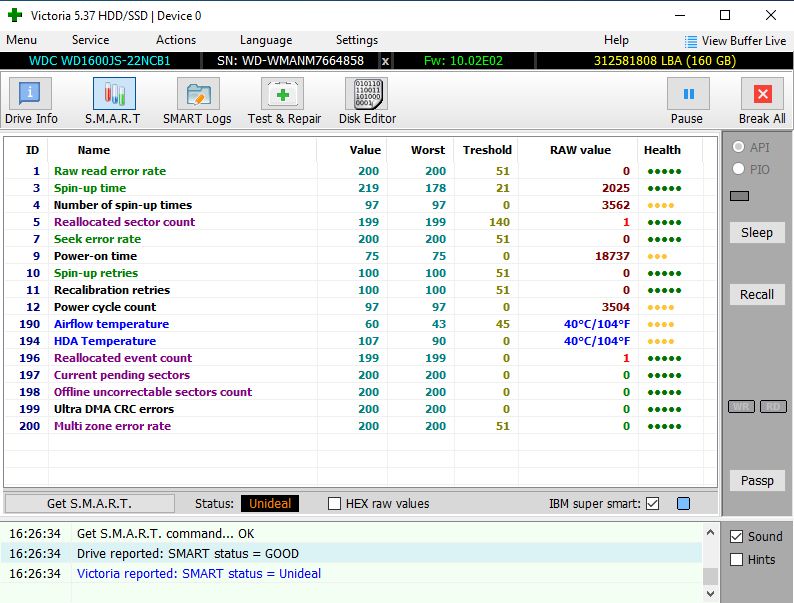Select the Spin-up time row
Screen dimensions: 794x603
(x=361, y=188)
